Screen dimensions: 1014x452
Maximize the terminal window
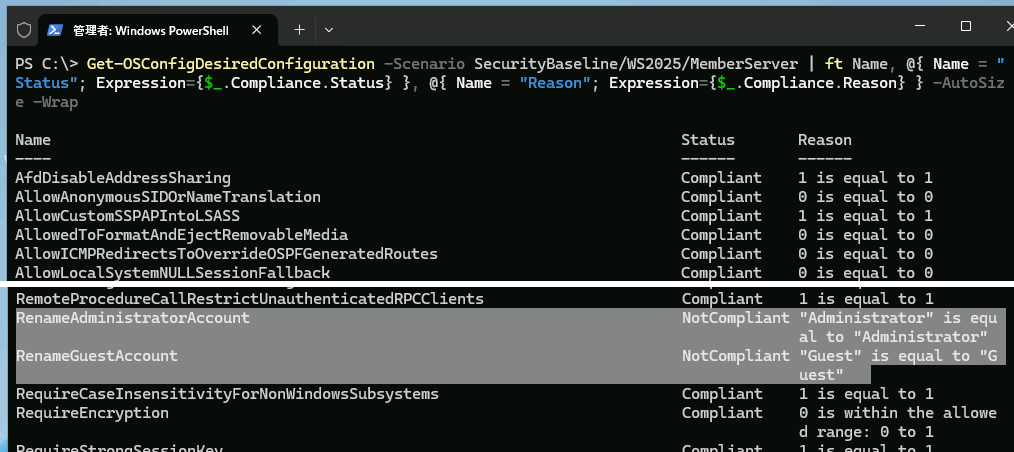965,27
